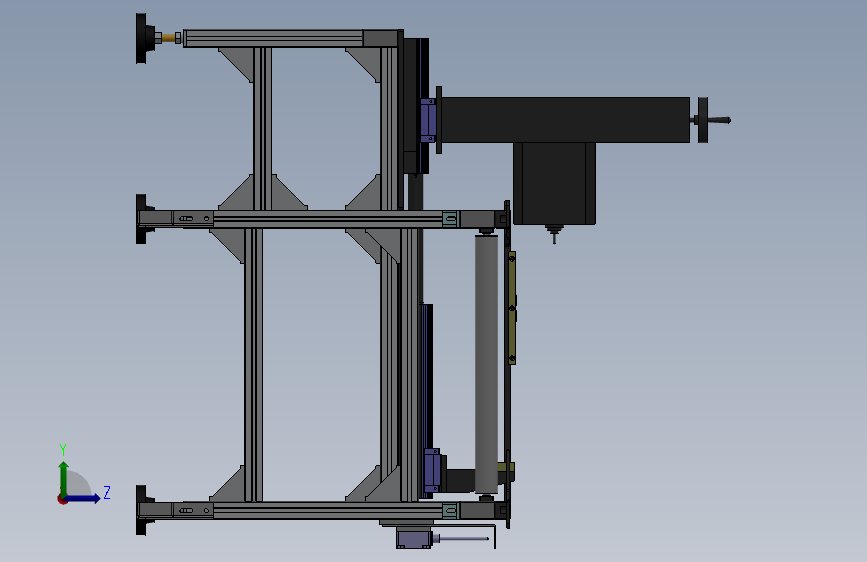Pick the spindle tip below the motor box

554,233
